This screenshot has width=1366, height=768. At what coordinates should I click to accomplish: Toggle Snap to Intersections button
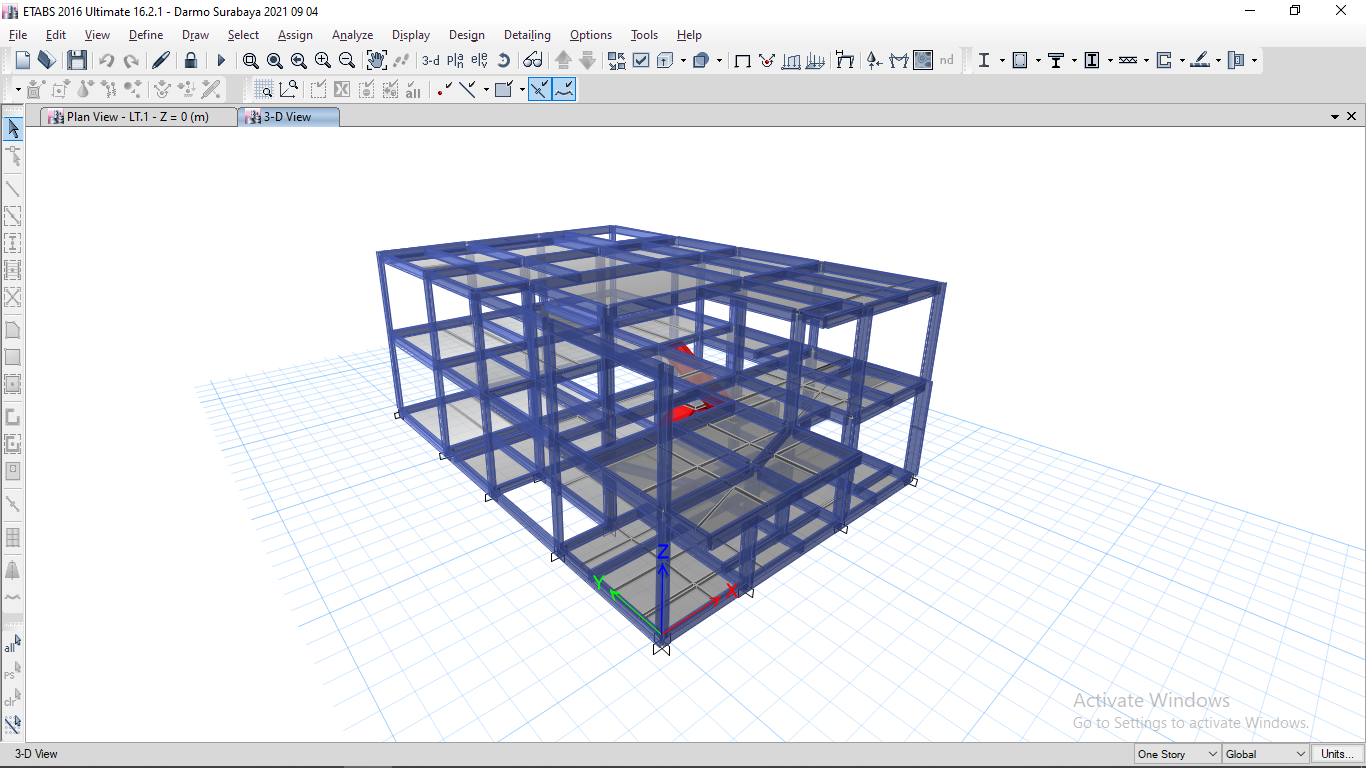(539, 90)
